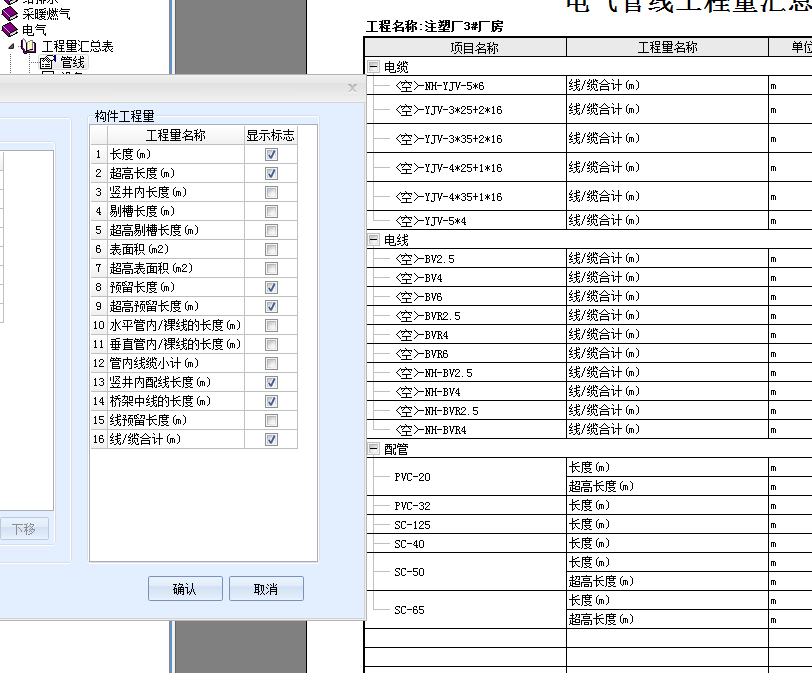Click the project name 注塑厂3#厂房 text
812x673 pixels.
coord(463,26)
